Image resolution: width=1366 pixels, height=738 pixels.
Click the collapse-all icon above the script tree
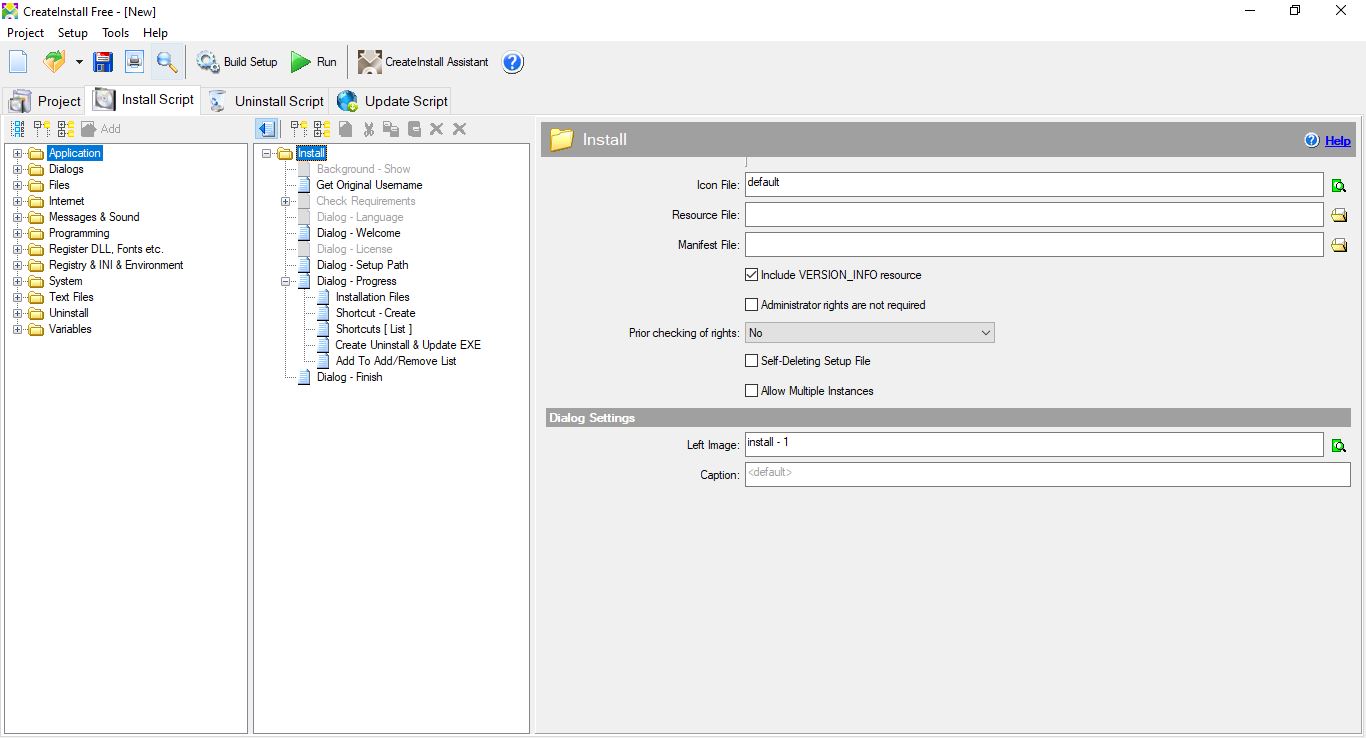[321, 129]
